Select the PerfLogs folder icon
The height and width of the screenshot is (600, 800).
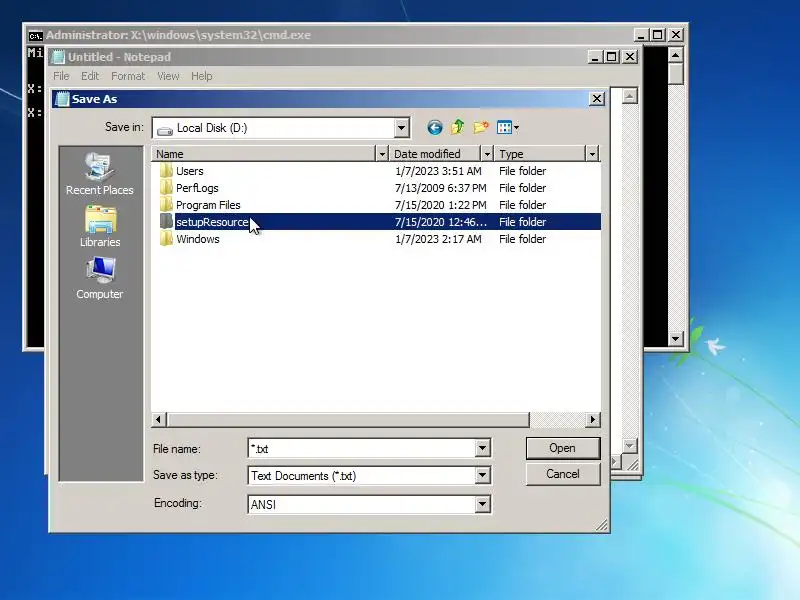click(x=166, y=188)
